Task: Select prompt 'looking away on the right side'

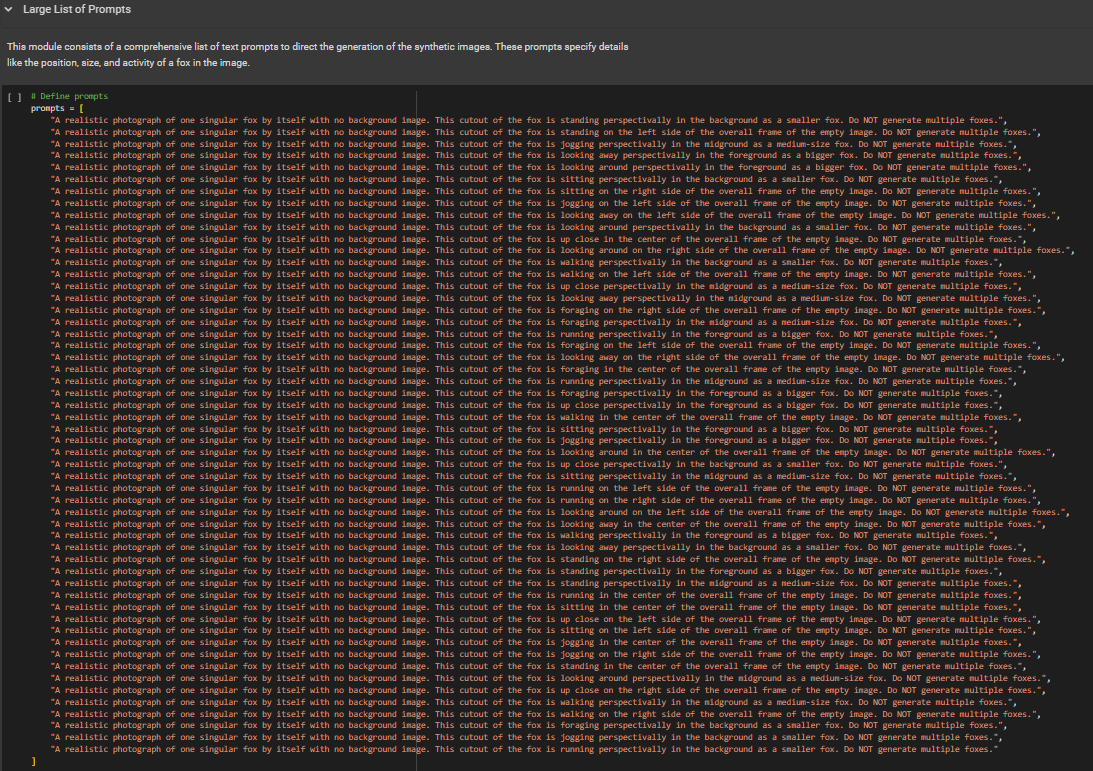Action: 558,357
